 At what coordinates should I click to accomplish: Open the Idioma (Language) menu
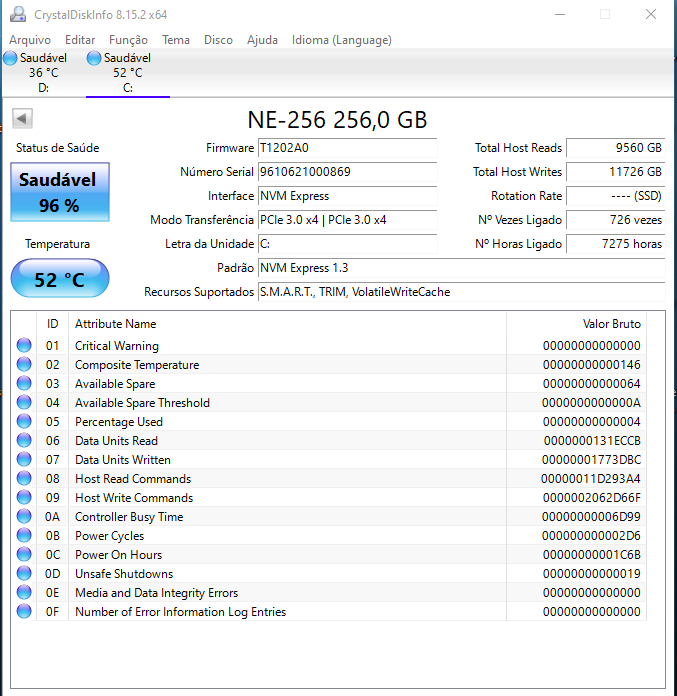(342, 40)
